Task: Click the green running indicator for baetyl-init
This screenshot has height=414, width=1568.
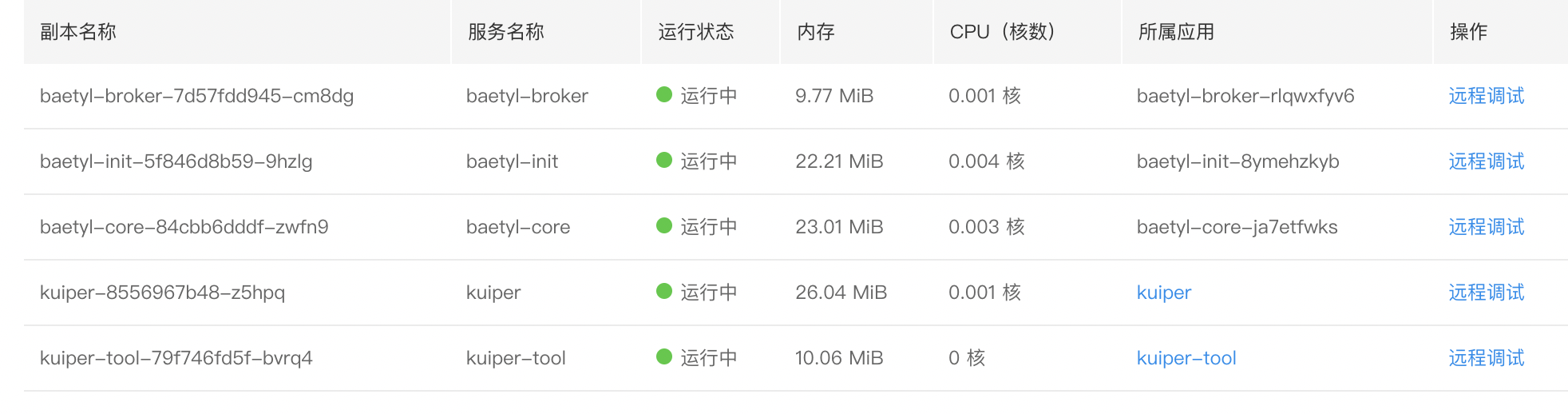Action: click(x=664, y=160)
